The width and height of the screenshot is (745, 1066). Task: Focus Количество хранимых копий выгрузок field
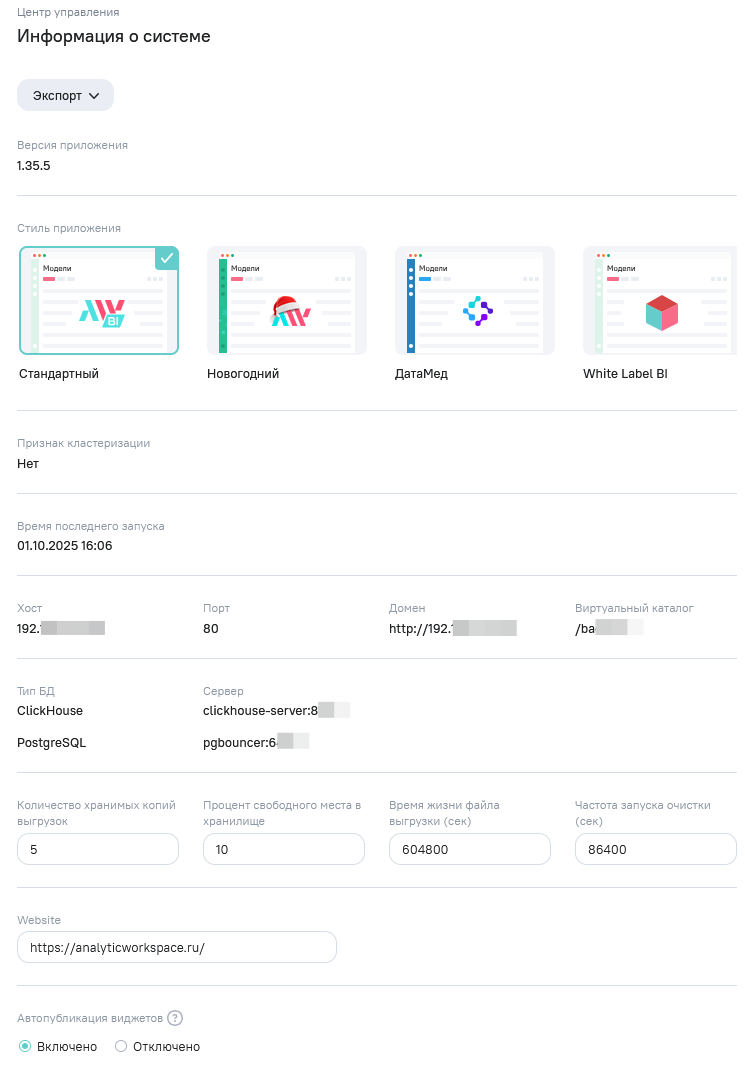(x=98, y=849)
